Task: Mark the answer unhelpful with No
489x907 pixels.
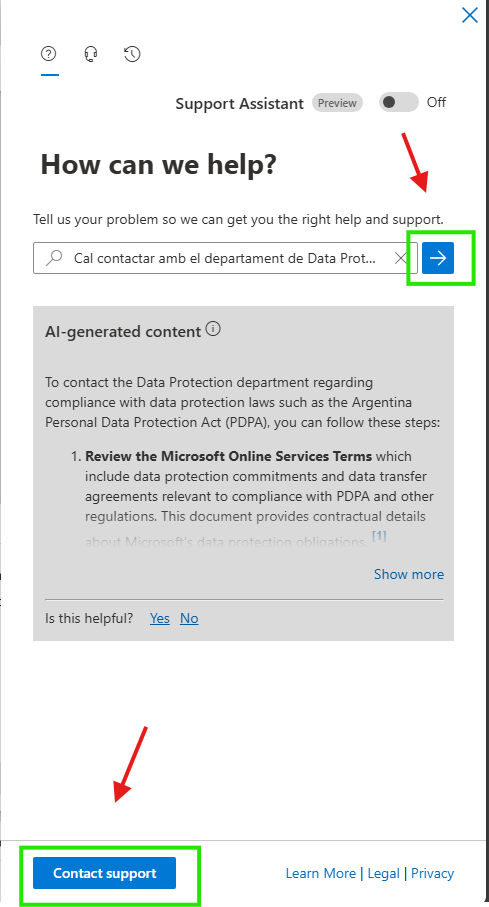Action: [x=189, y=618]
